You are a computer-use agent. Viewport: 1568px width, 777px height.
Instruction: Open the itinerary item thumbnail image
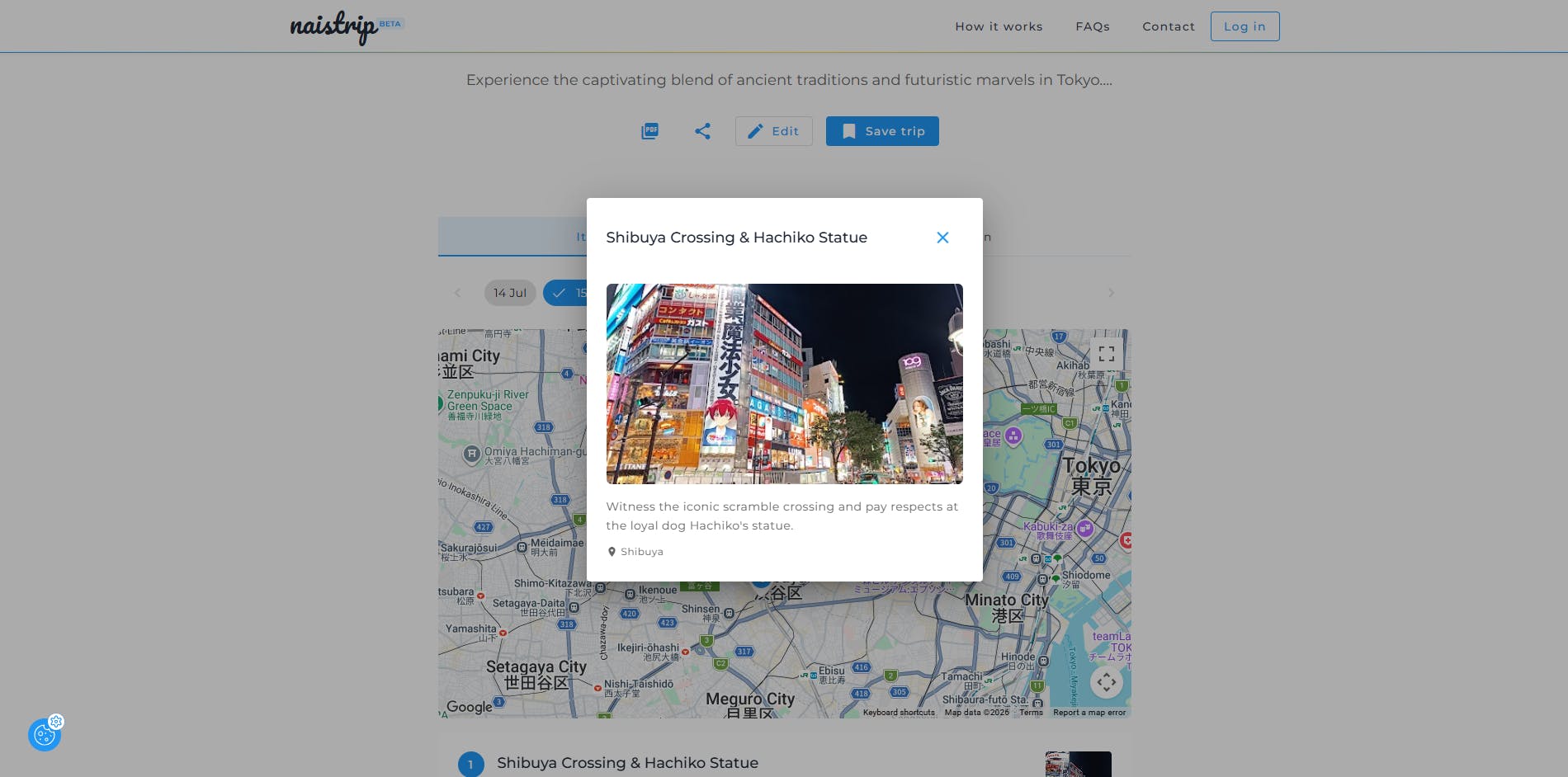tap(1078, 765)
